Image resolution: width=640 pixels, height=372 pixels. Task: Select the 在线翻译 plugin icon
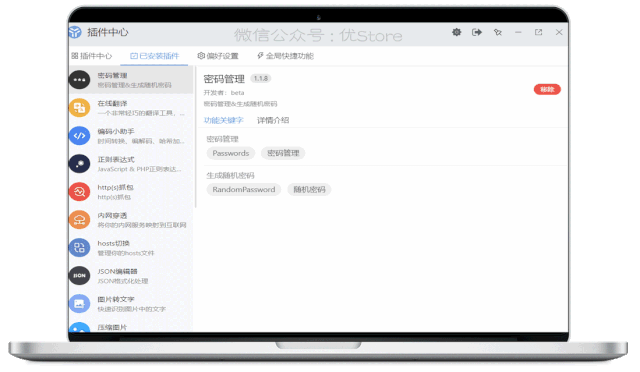point(80,108)
